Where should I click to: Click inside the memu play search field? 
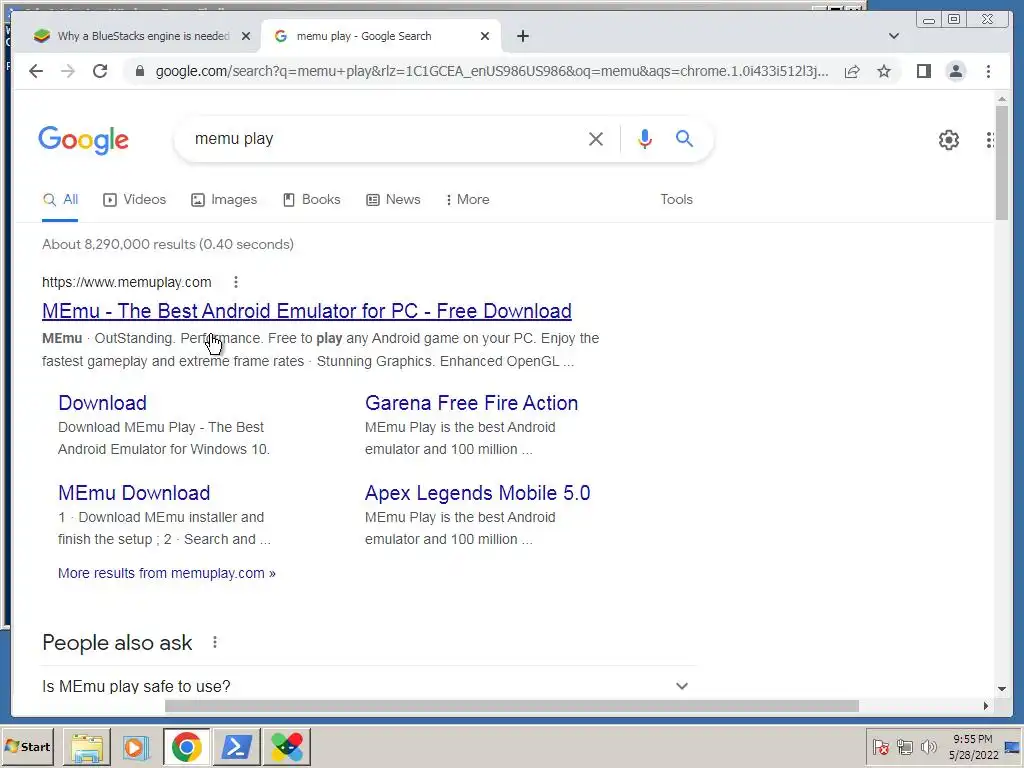[x=385, y=139]
